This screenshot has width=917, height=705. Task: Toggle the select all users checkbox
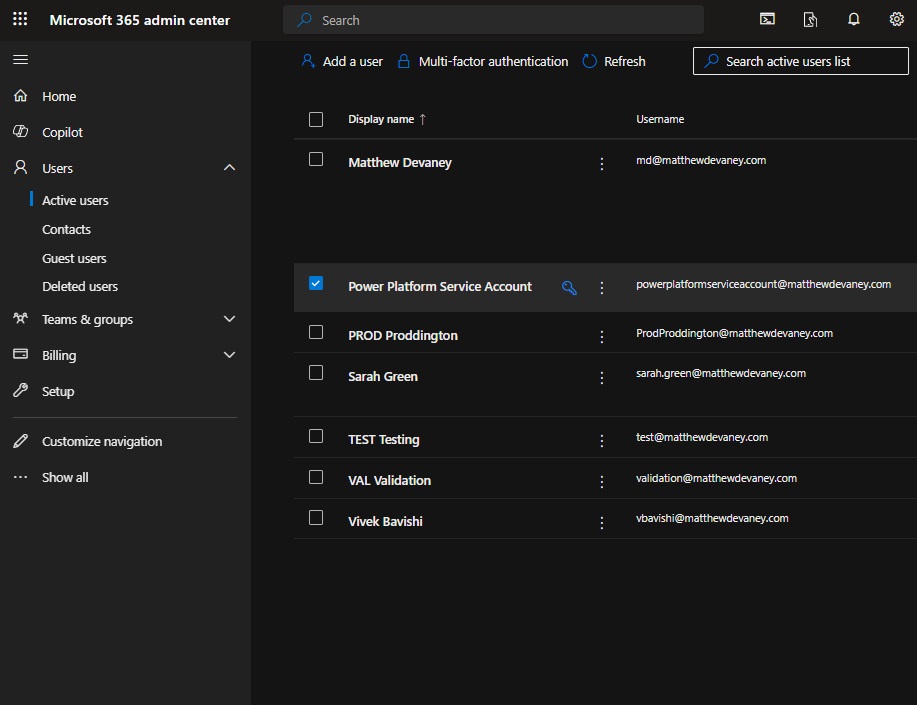pos(316,119)
